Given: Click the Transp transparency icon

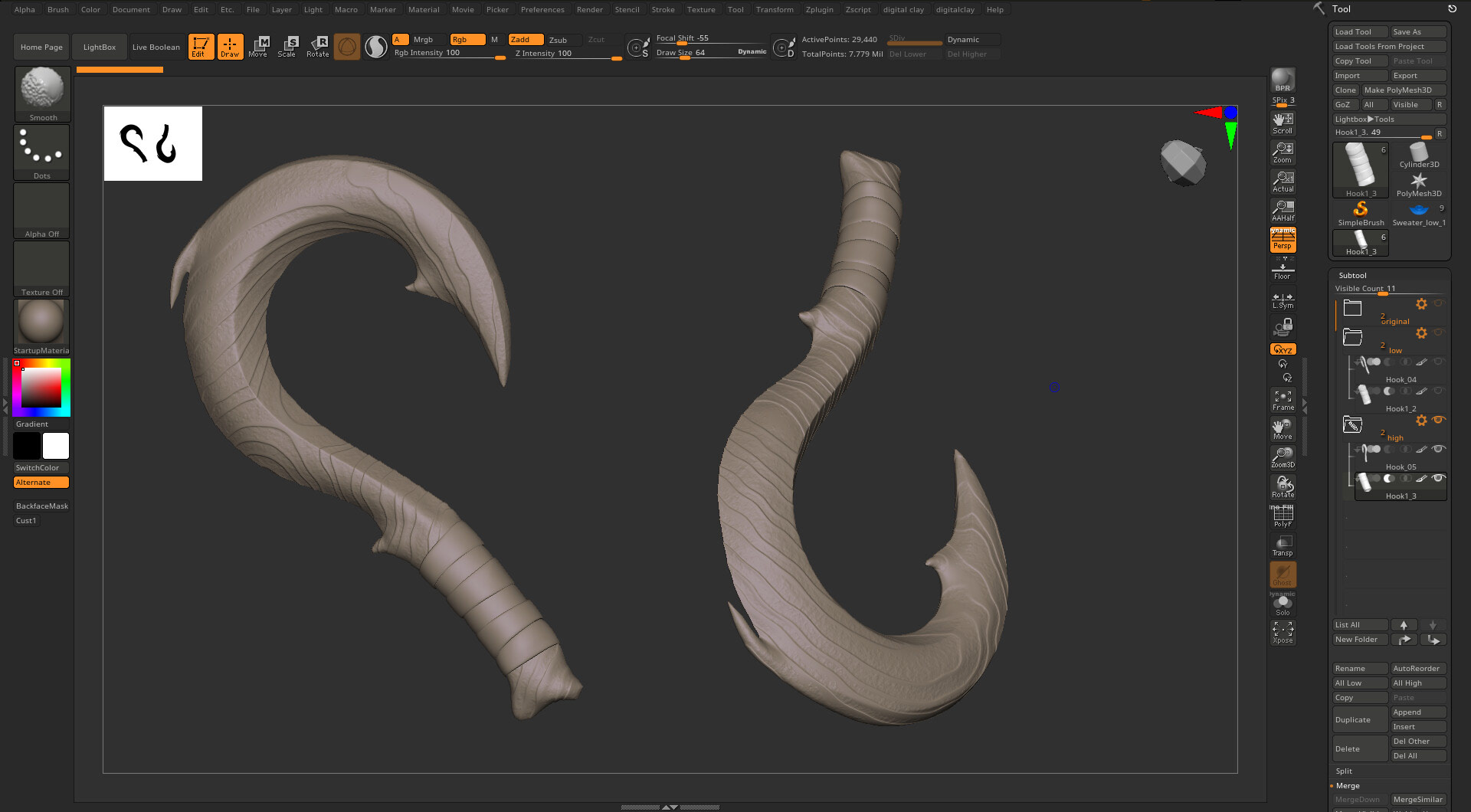Looking at the screenshot, I should click(x=1283, y=545).
